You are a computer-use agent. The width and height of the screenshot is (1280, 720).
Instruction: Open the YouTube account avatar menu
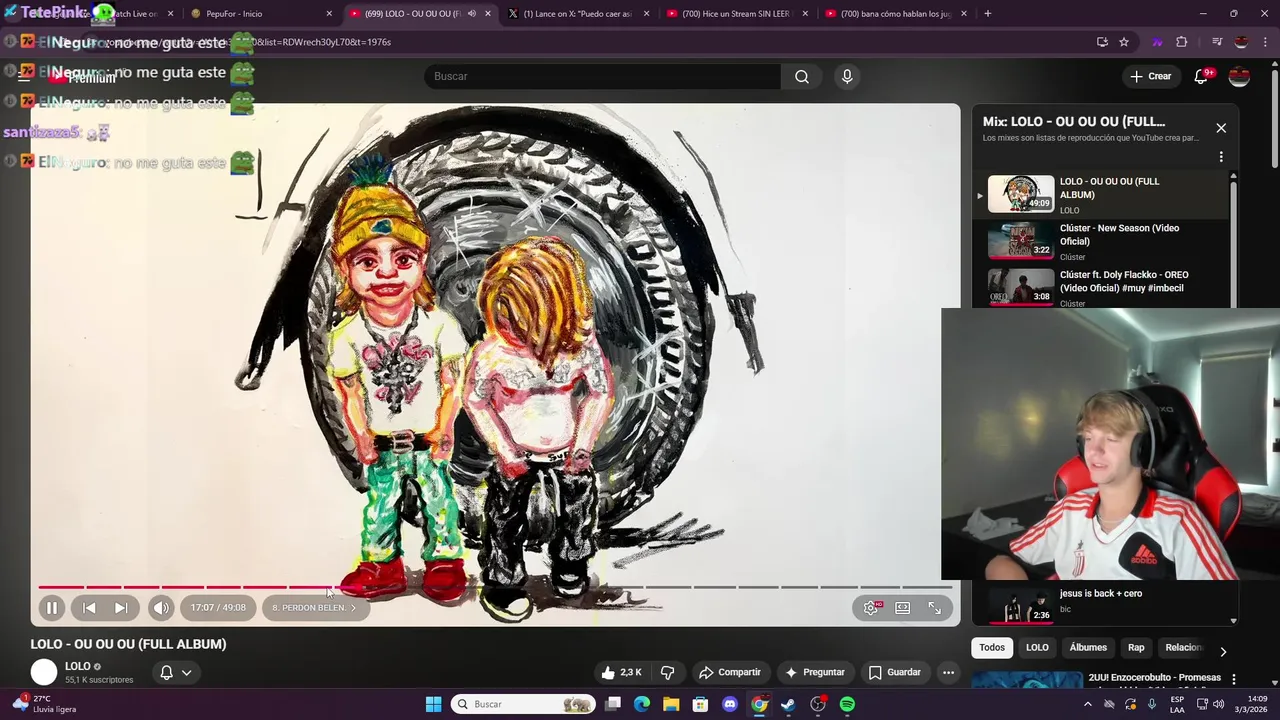coord(1239,76)
